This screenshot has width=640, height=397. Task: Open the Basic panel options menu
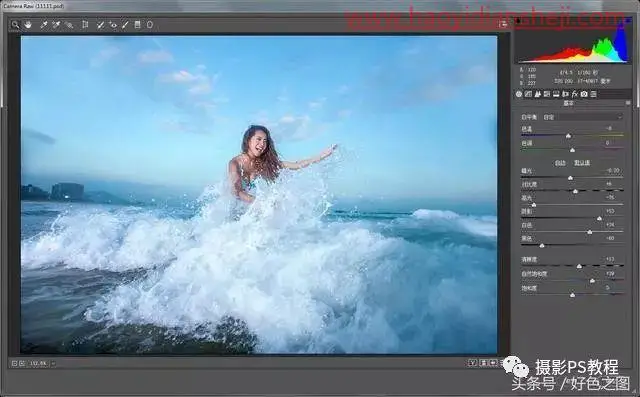pos(628,103)
